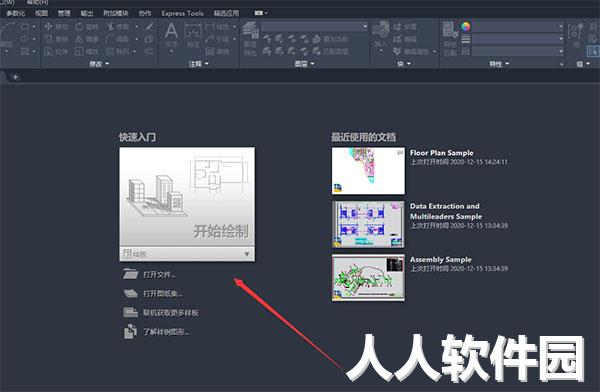Switch to the 参数化 ribbon tab
The image size is (600, 392).
pyautogui.click(x=15, y=13)
